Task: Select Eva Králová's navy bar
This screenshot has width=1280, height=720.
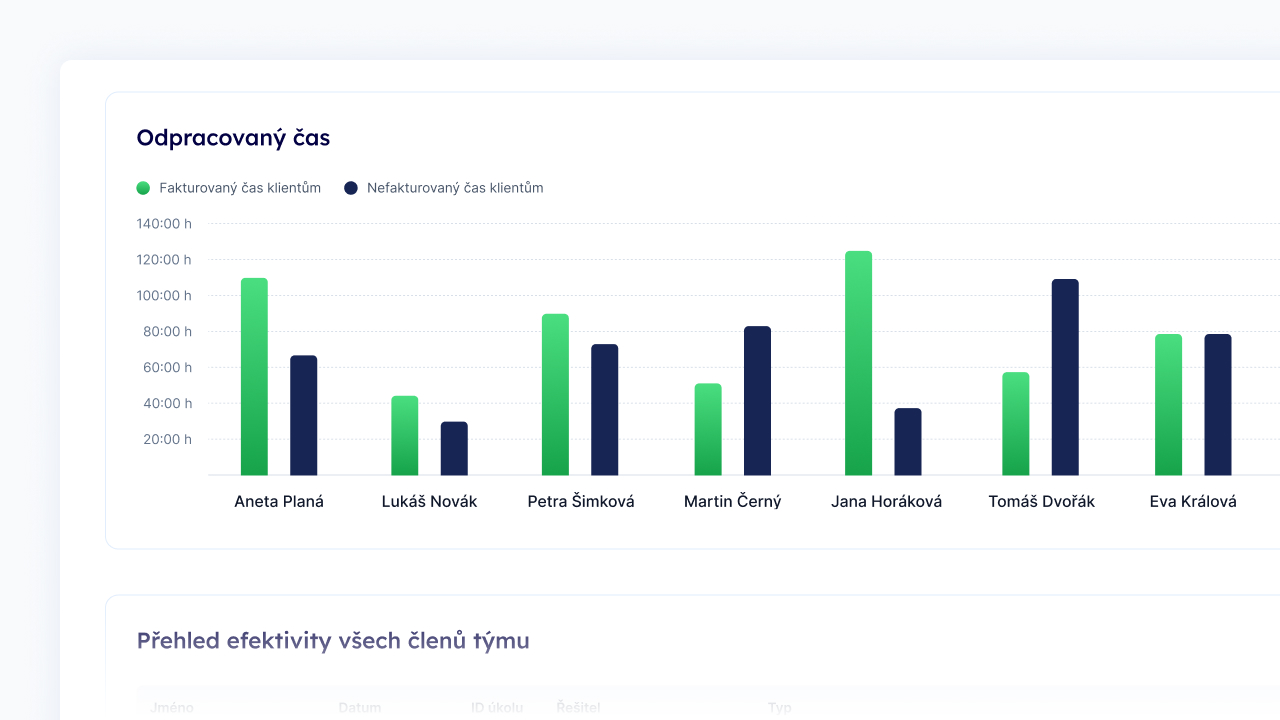Action: coord(1218,405)
